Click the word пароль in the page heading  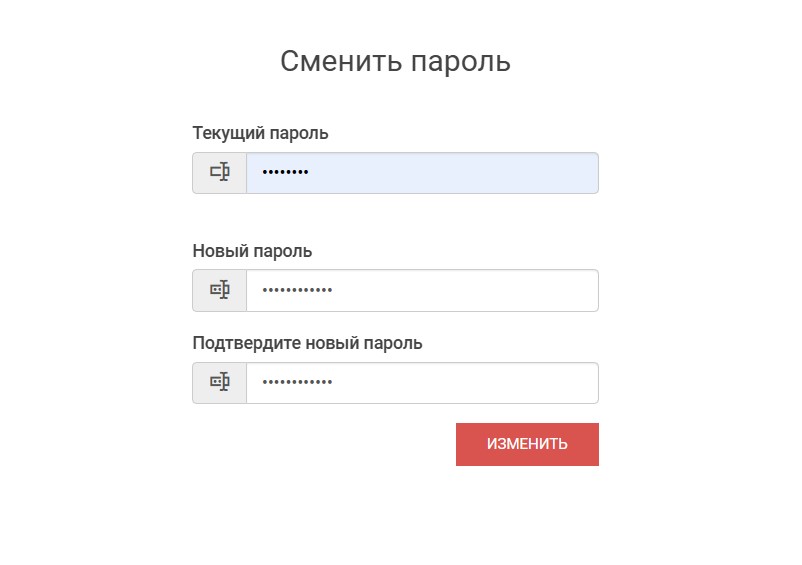pos(461,62)
